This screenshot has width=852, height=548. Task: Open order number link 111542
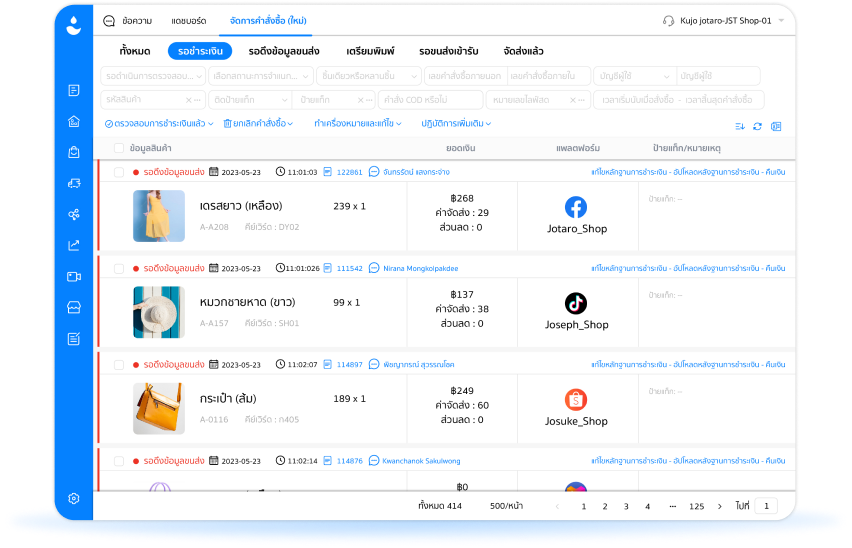point(349,268)
